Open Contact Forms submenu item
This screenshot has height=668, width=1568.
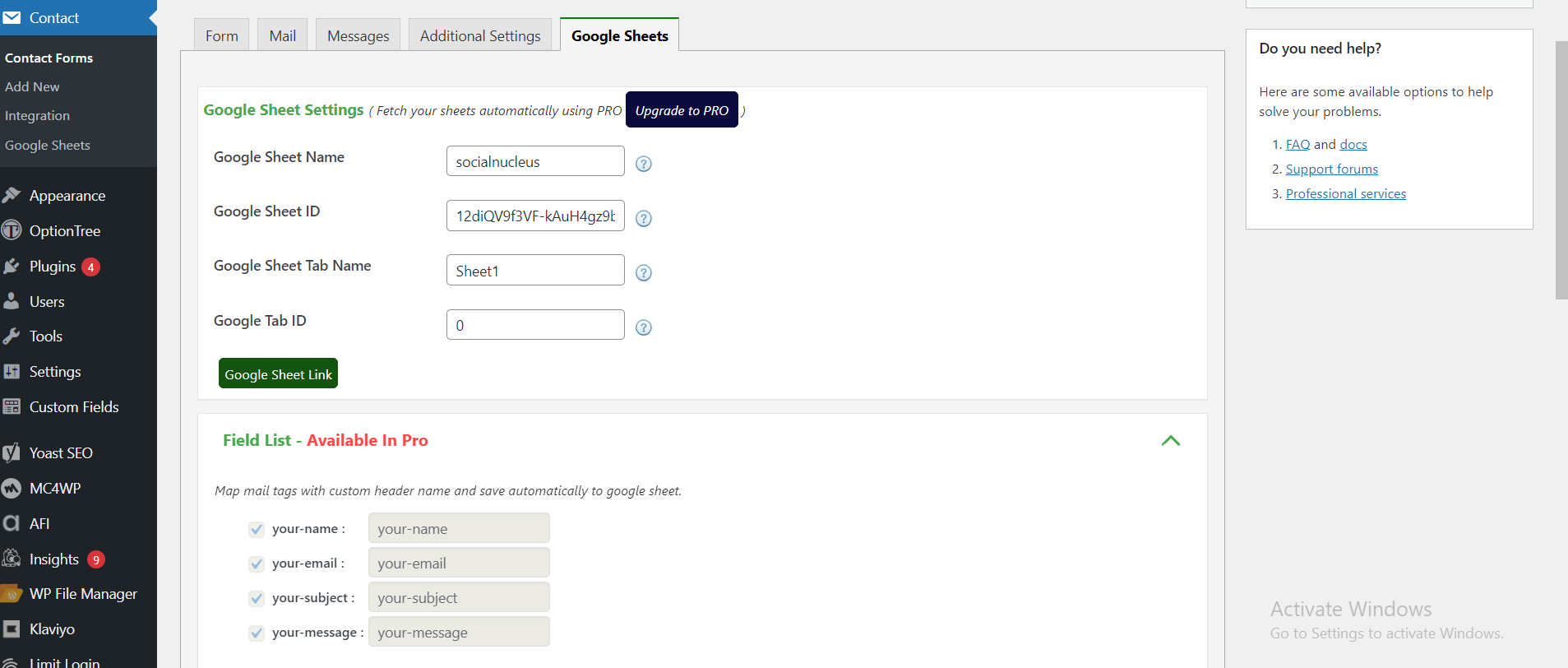49,58
